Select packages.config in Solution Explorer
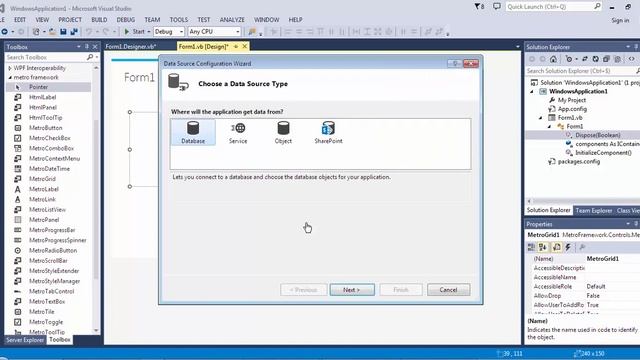640x360 pixels. pos(579,162)
